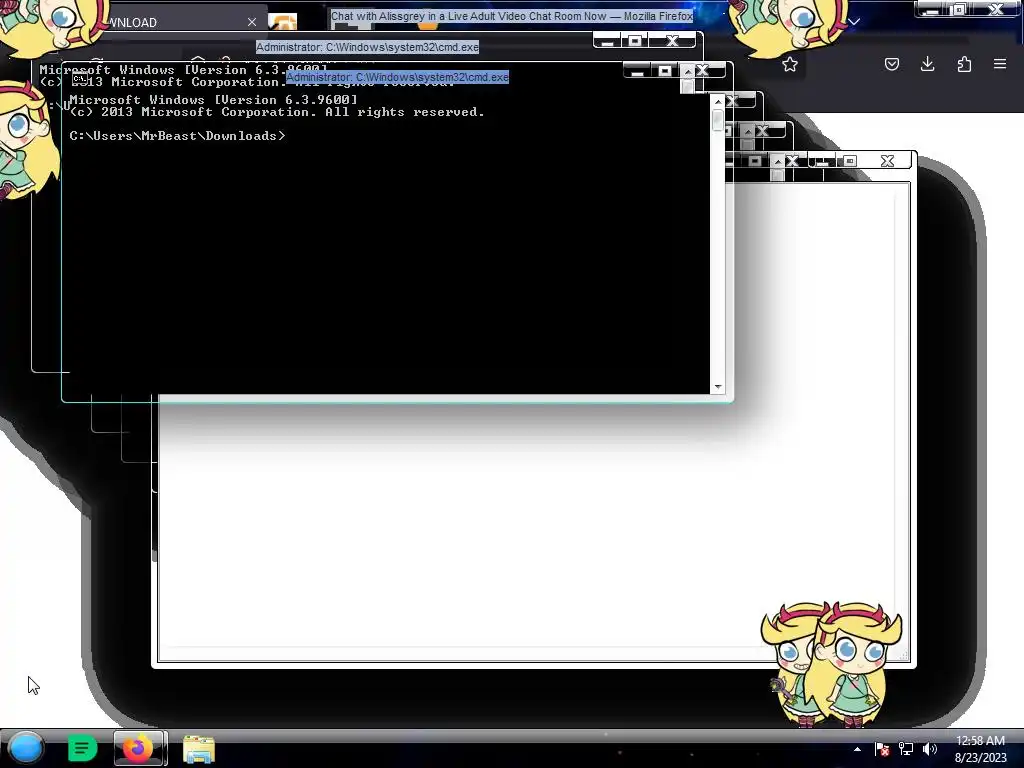Screen dimensions: 1024x768
Task: Open the Firefox hamburger application menu
Action: [1000, 64]
